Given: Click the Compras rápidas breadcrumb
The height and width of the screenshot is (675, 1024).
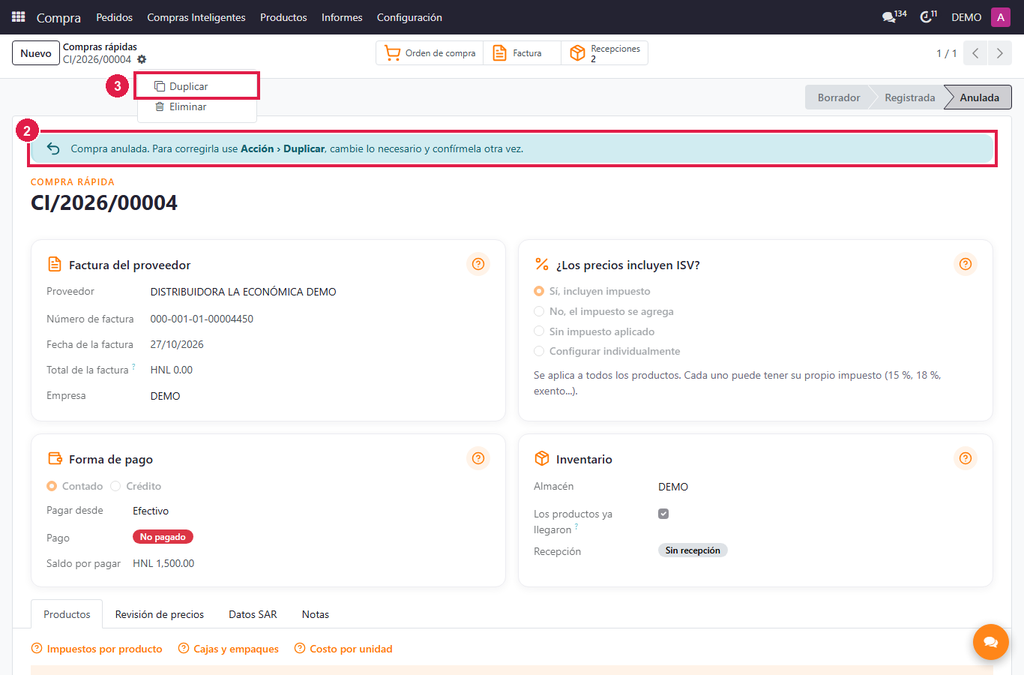Looking at the screenshot, I should (x=100, y=47).
